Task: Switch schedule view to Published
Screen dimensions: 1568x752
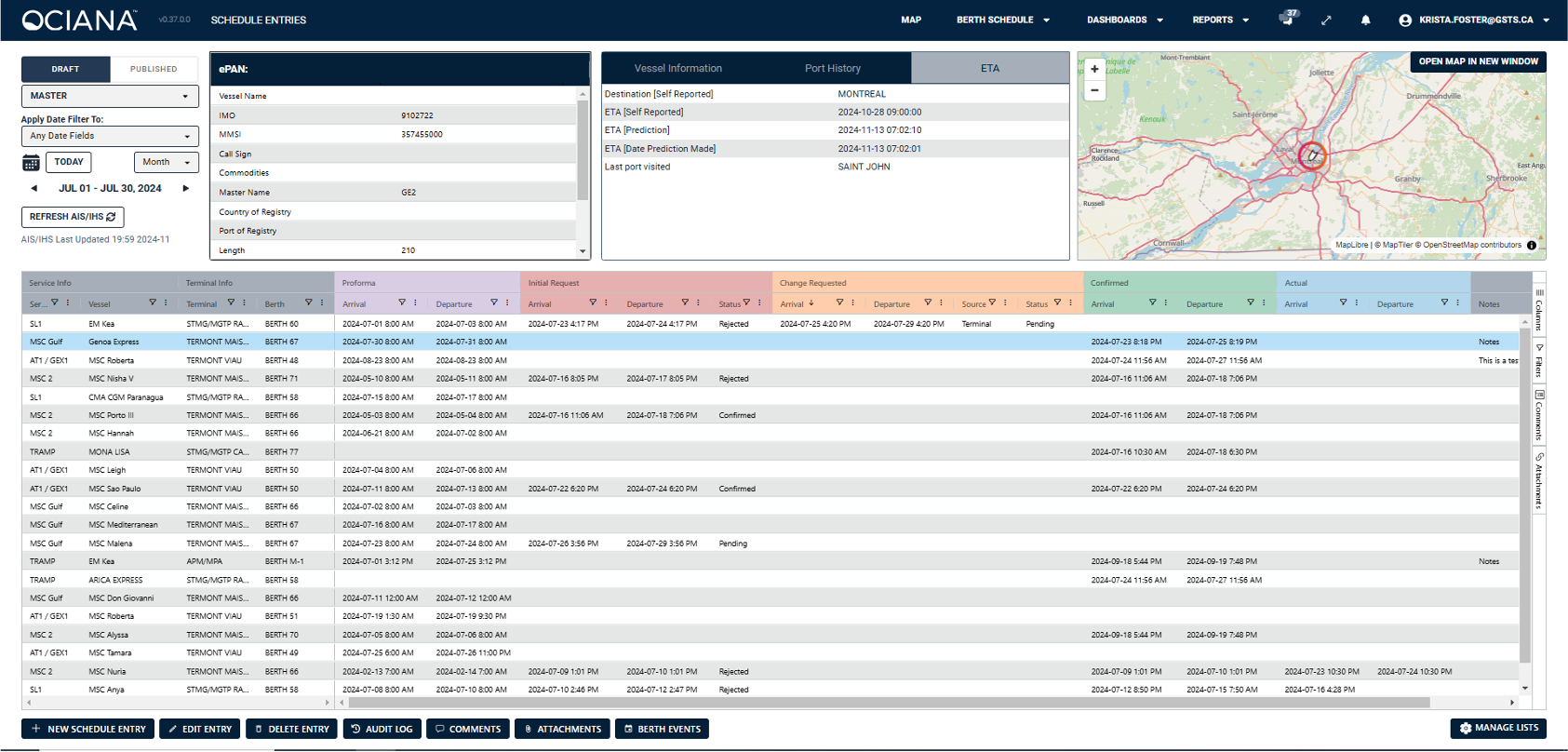Action: (154, 69)
